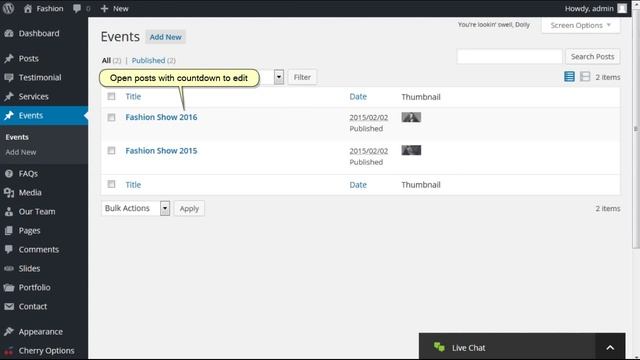This screenshot has width=640, height=360.
Task: Open Events submenu entry
Action: [17, 137]
